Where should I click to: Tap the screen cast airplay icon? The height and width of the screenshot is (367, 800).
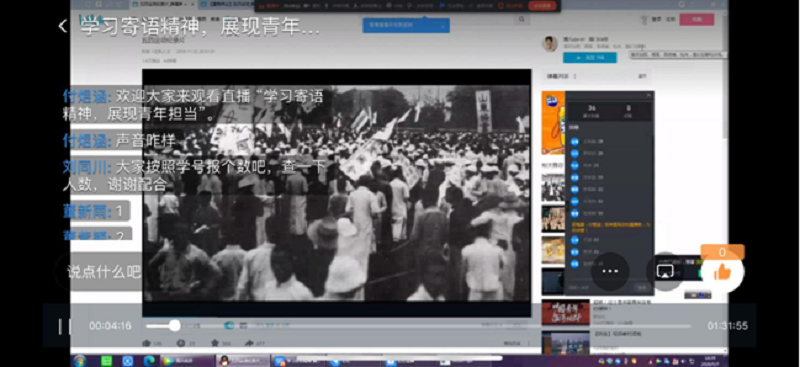point(665,272)
